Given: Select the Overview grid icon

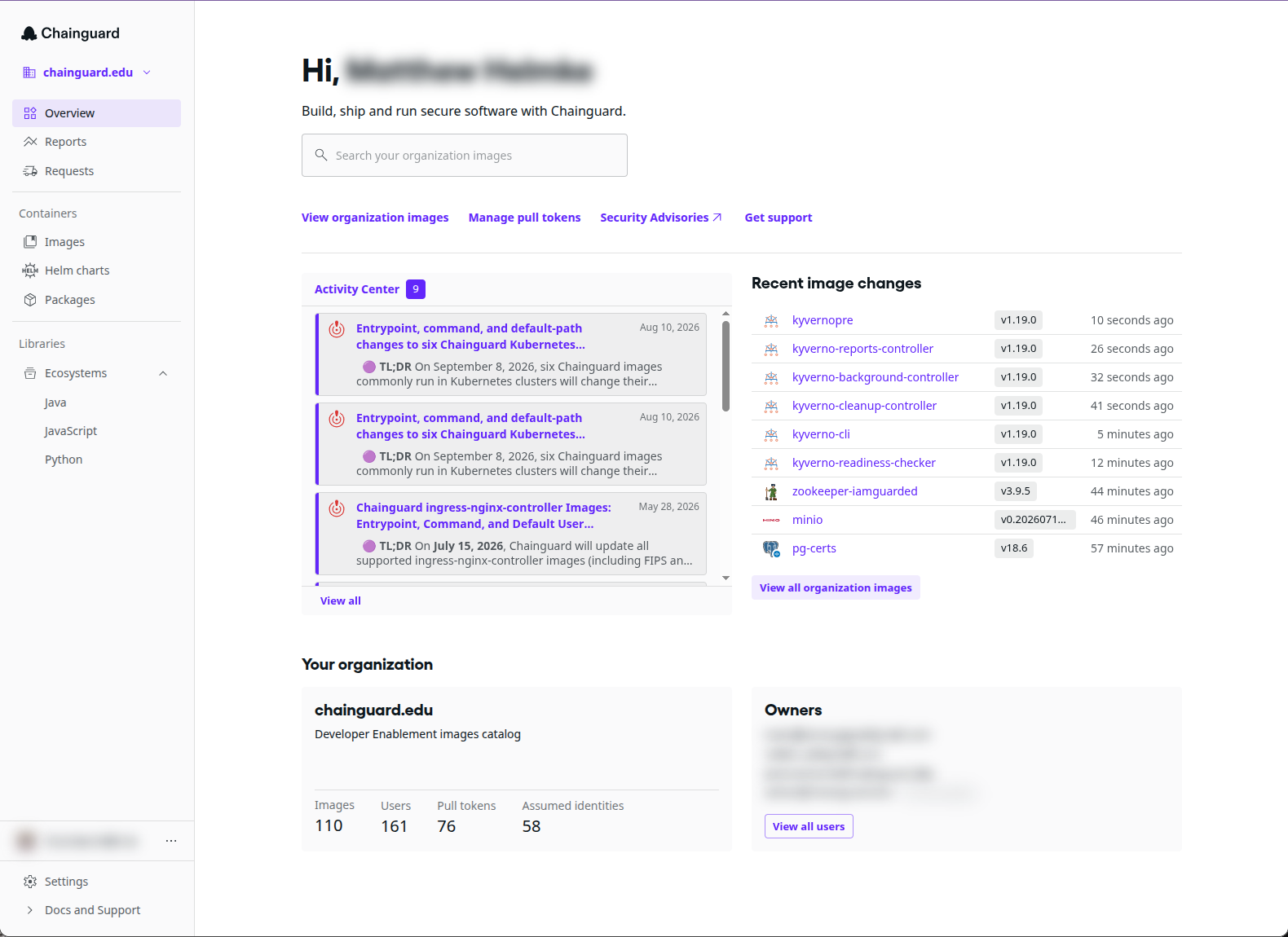Looking at the screenshot, I should point(30,113).
